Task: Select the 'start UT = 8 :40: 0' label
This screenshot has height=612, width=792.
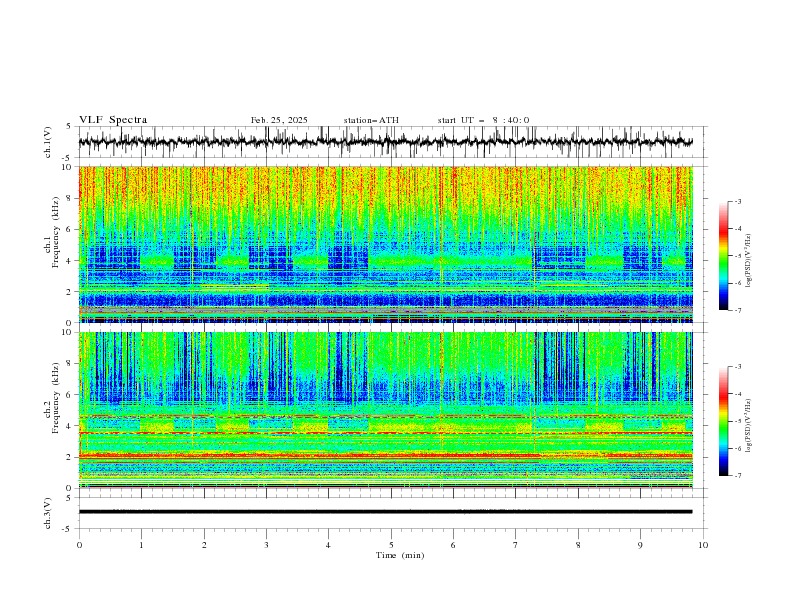Action: click(483, 120)
